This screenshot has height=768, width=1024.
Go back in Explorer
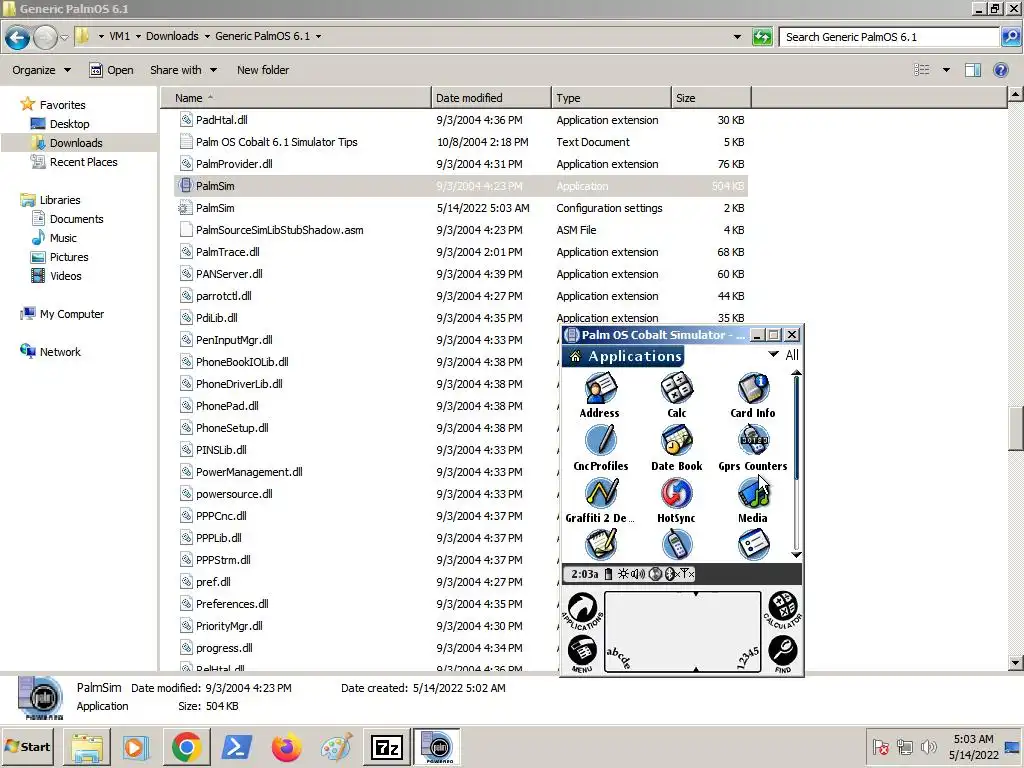(18, 37)
